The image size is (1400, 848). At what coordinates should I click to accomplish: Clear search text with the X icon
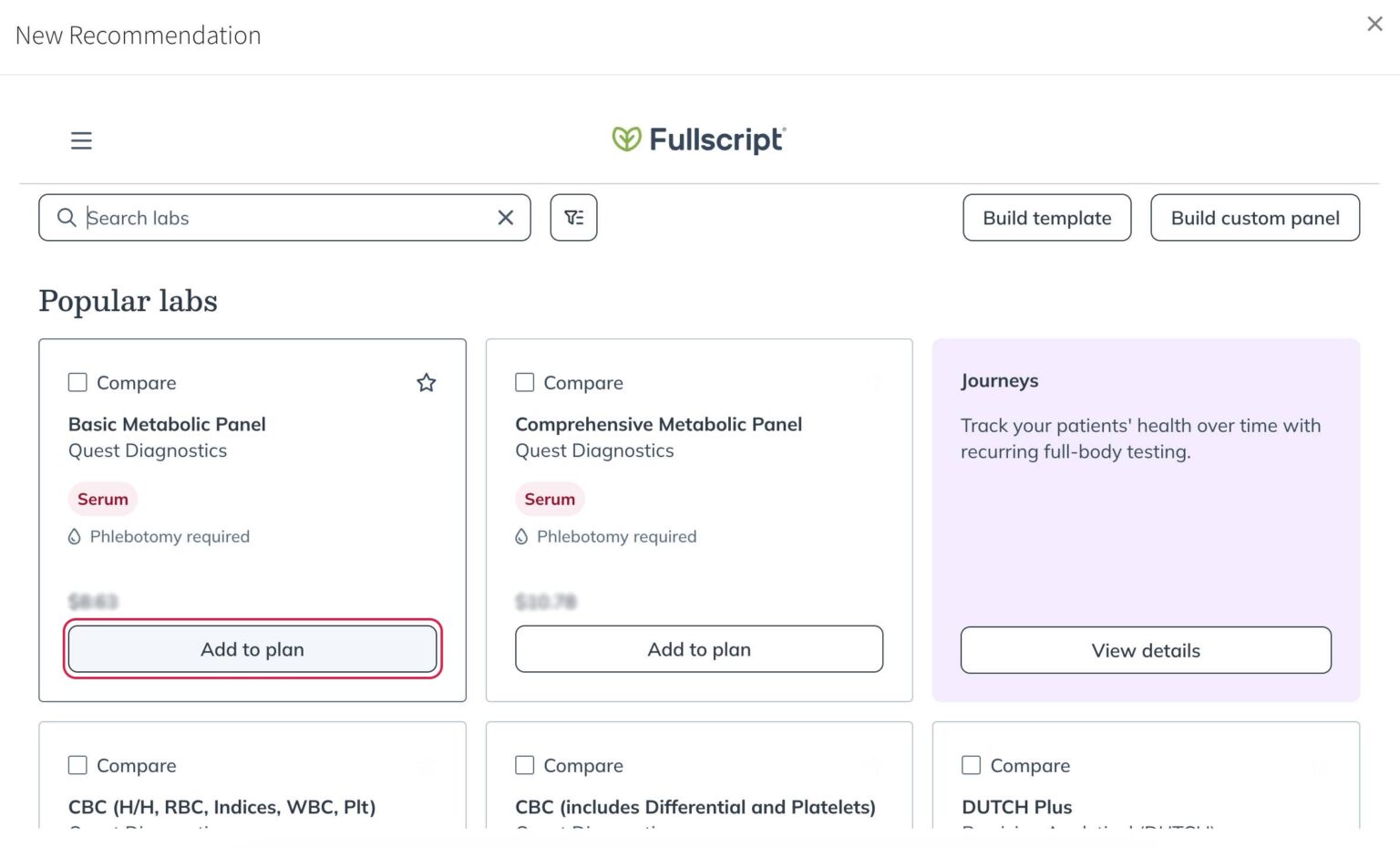pos(506,218)
